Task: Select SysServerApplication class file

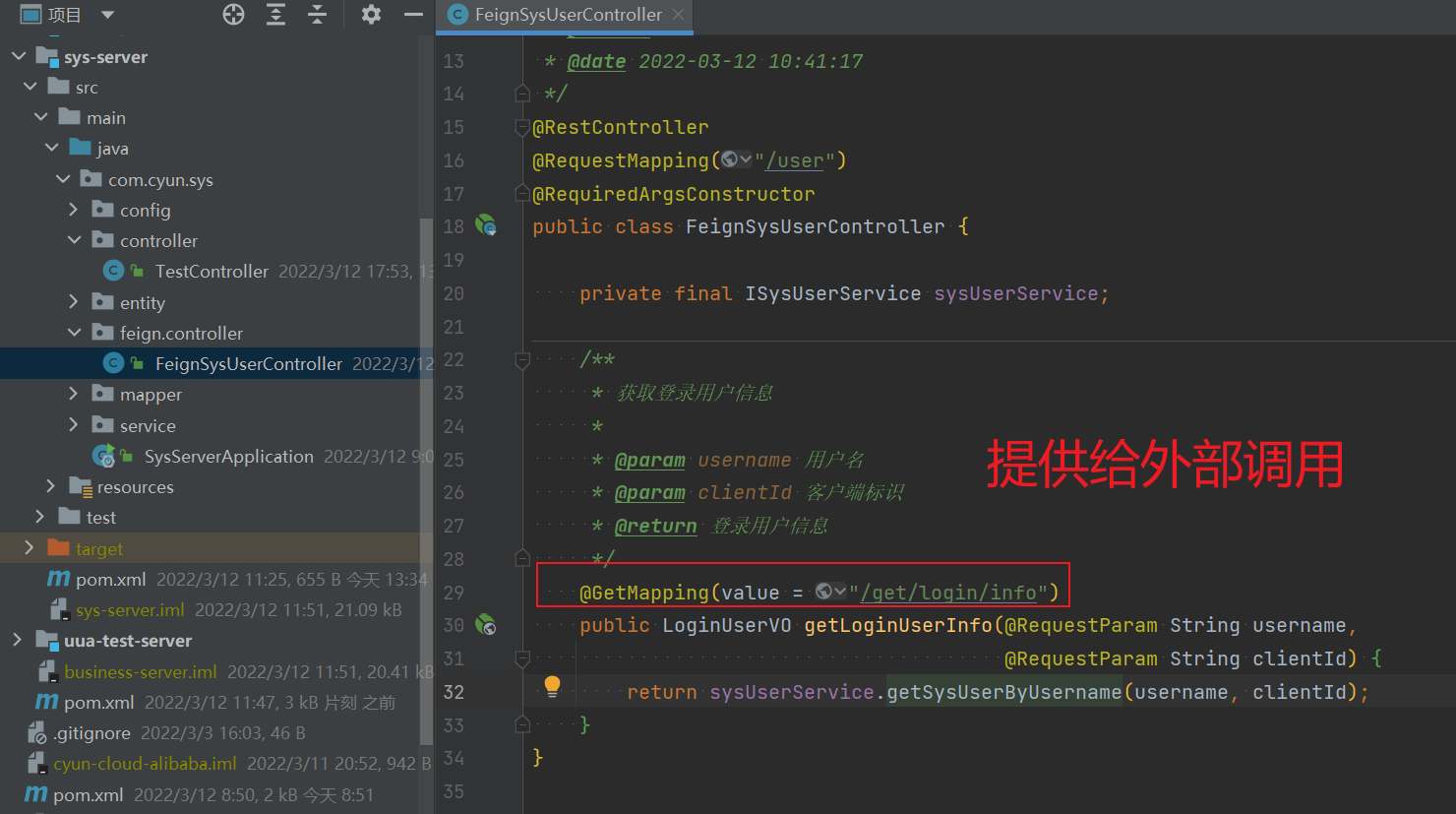Action: tap(228, 457)
